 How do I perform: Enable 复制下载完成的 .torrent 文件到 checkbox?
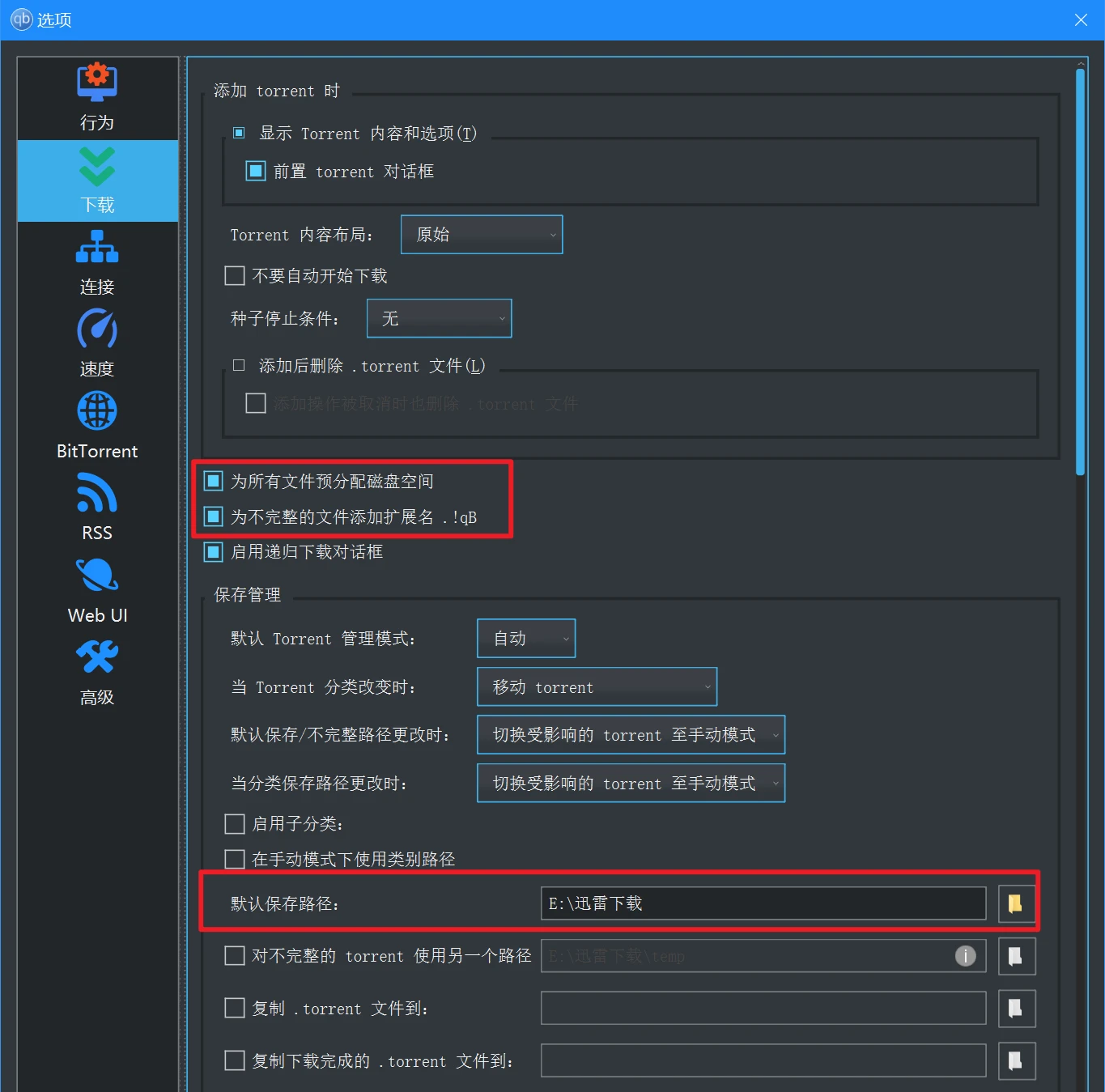[235, 1060]
